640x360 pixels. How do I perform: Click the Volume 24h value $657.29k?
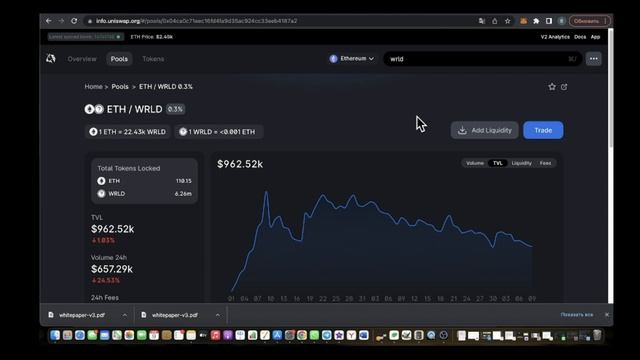[x=112, y=269]
